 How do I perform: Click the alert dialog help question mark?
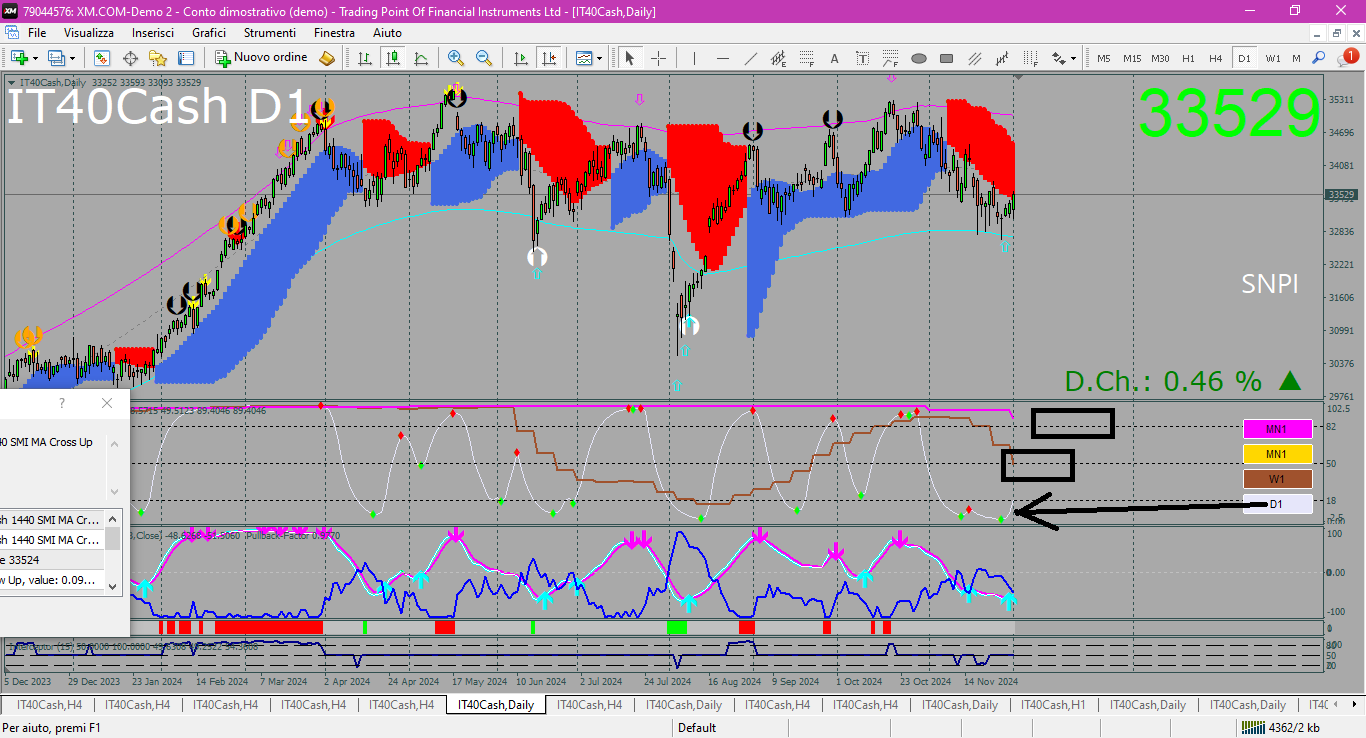(62, 403)
